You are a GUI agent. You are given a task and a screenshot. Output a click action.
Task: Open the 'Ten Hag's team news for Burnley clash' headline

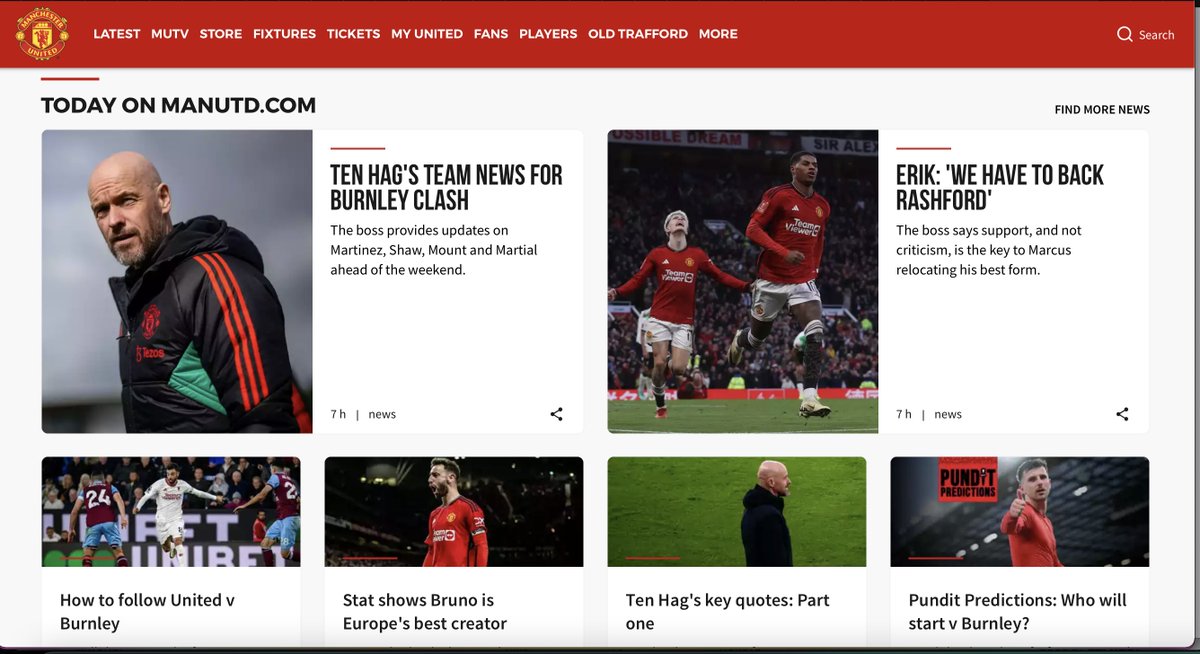446,188
